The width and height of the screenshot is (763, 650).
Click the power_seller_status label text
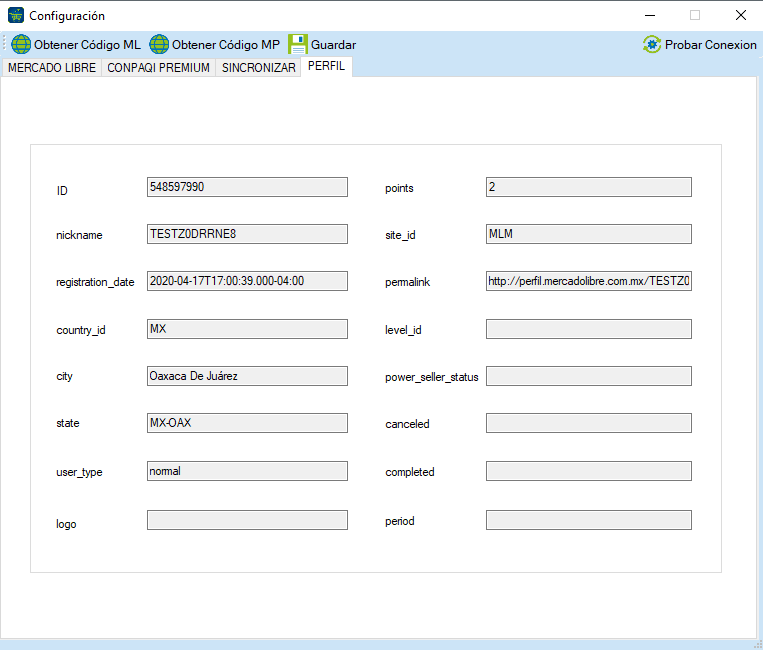coord(432,377)
